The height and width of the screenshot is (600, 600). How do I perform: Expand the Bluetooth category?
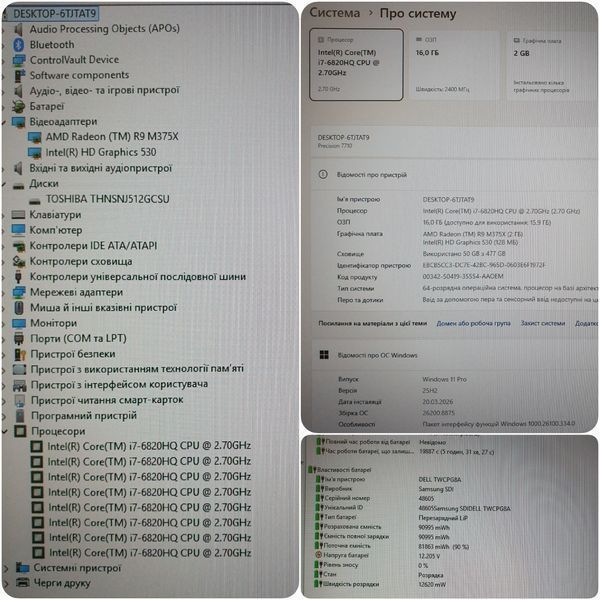3,46
